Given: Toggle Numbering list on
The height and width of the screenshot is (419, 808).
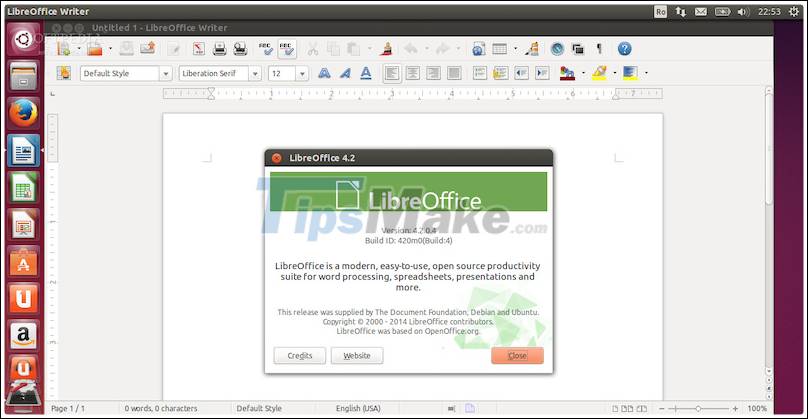Looking at the screenshot, I should click(480, 73).
